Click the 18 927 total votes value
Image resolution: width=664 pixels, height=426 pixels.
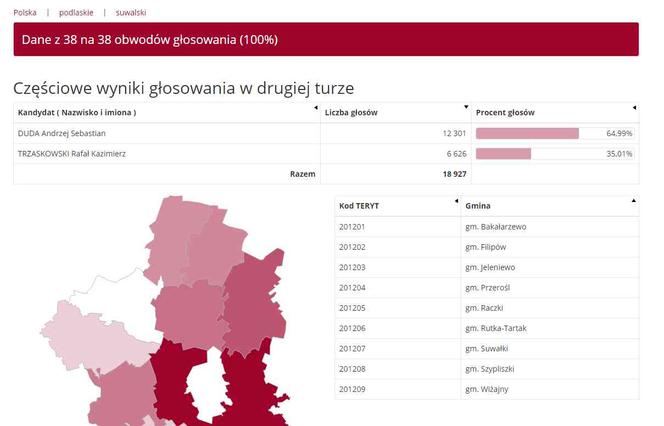click(x=454, y=174)
